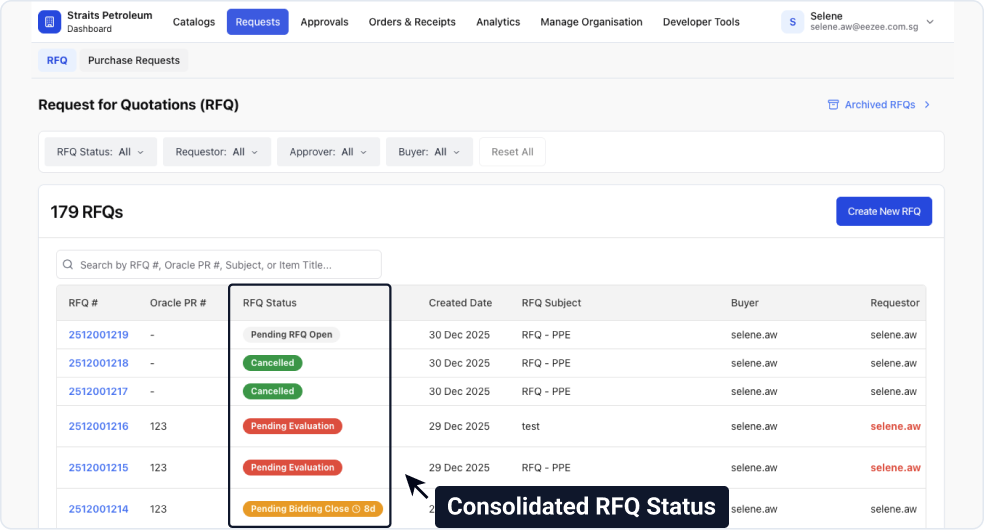This screenshot has width=984, height=530.
Task: Click the selene.aw@eezee.com.sg email text
Action: pos(864,28)
